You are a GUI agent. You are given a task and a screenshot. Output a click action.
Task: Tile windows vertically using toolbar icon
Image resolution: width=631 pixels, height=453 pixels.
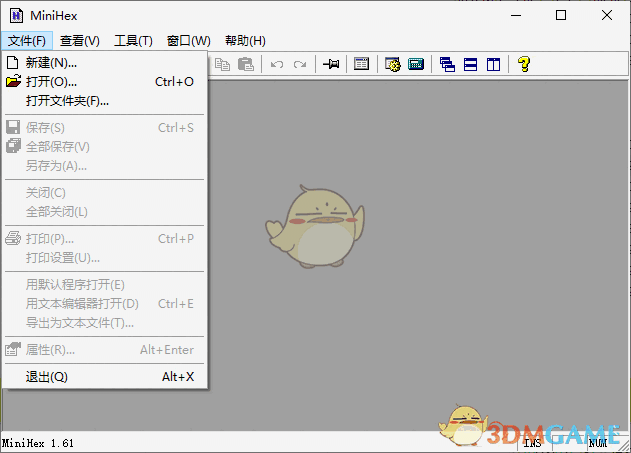(493, 64)
